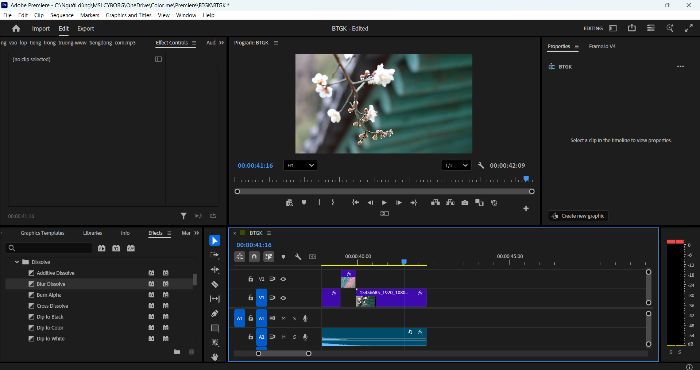
Task: Toggle Snap in Timeline
Action: (254, 257)
